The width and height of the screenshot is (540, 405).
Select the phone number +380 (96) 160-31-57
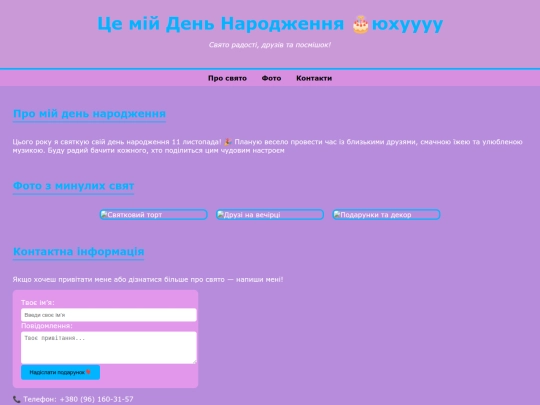point(96,399)
